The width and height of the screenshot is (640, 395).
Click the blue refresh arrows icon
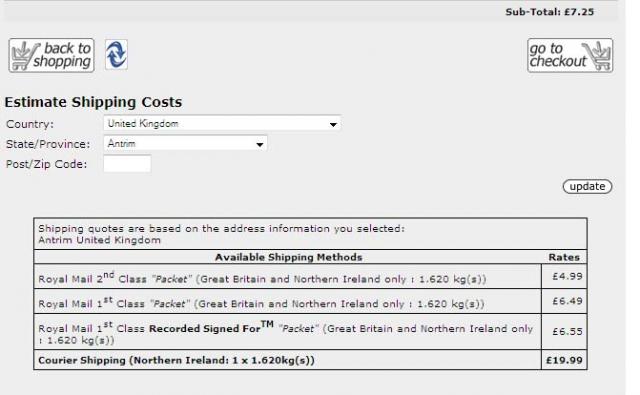point(116,55)
